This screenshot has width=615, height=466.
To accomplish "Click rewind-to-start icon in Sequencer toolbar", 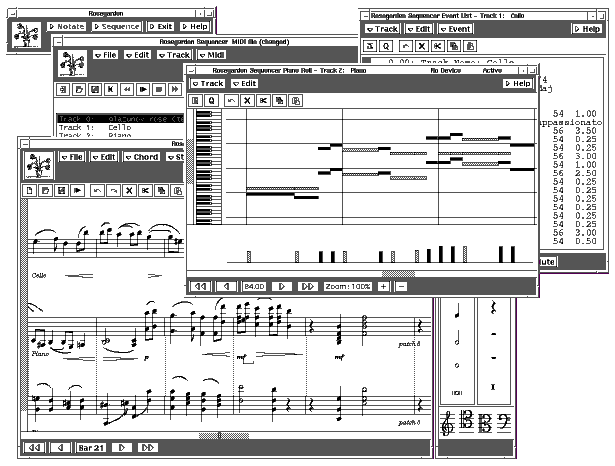I will [x=111, y=89].
